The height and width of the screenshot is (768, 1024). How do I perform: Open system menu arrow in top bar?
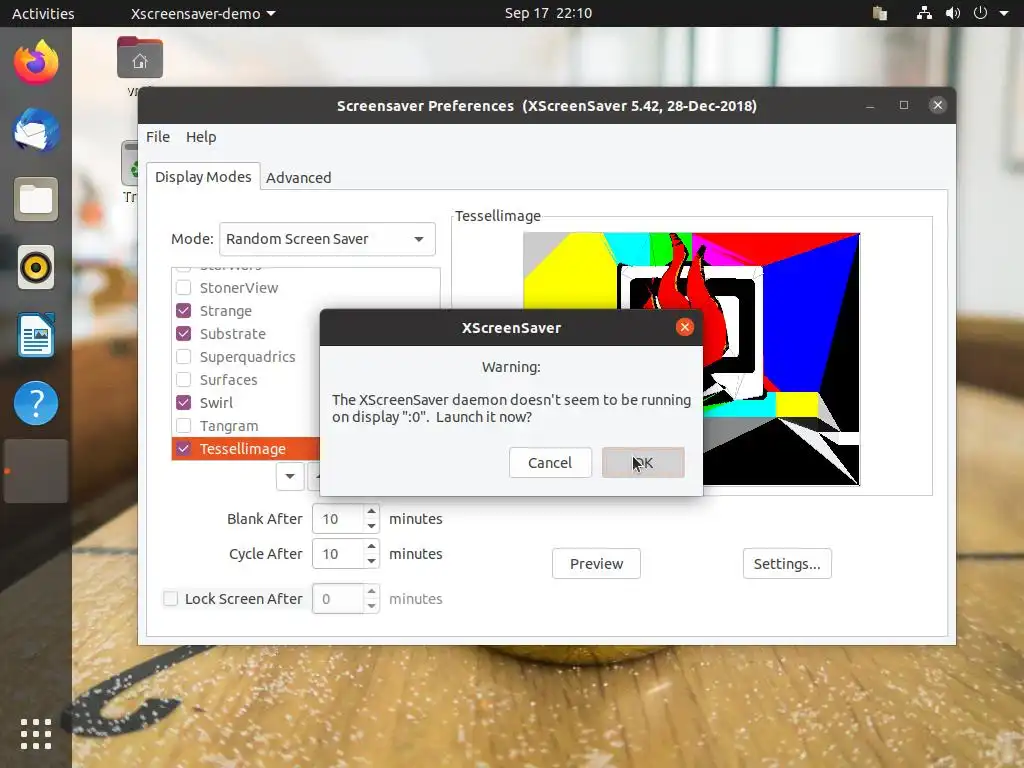(x=1004, y=13)
